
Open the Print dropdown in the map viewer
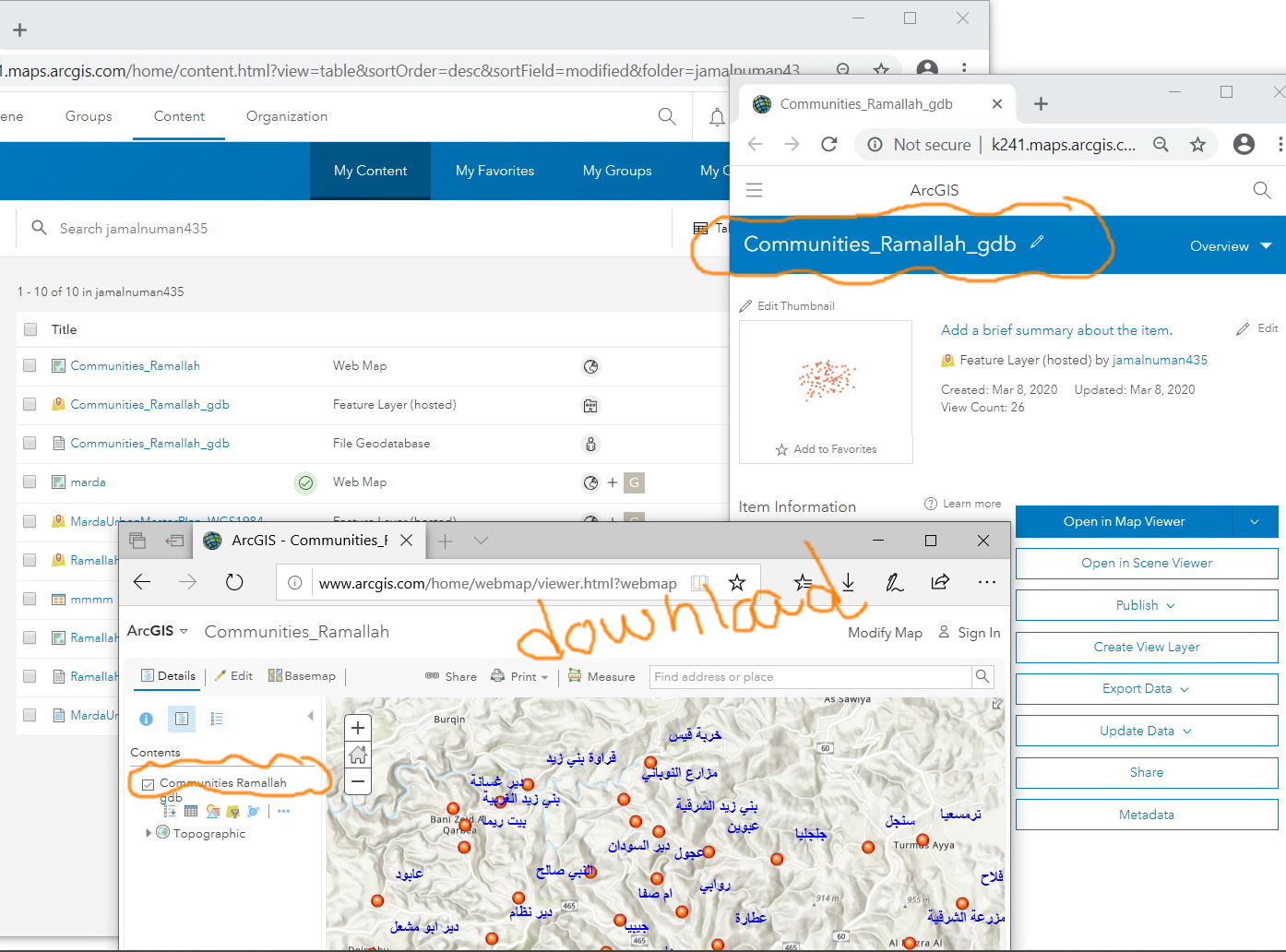tap(519, 676)
